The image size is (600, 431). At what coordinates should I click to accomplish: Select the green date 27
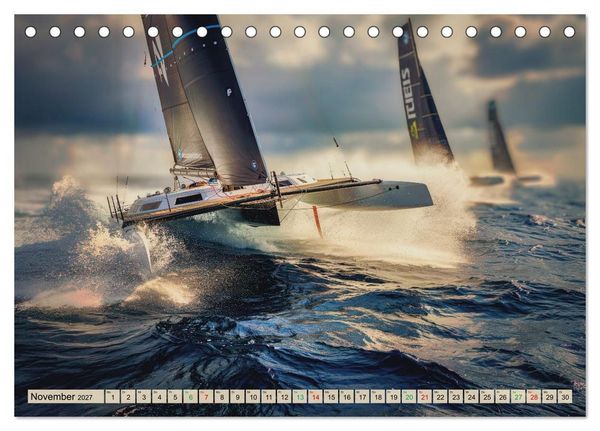[x=518, y=397]
